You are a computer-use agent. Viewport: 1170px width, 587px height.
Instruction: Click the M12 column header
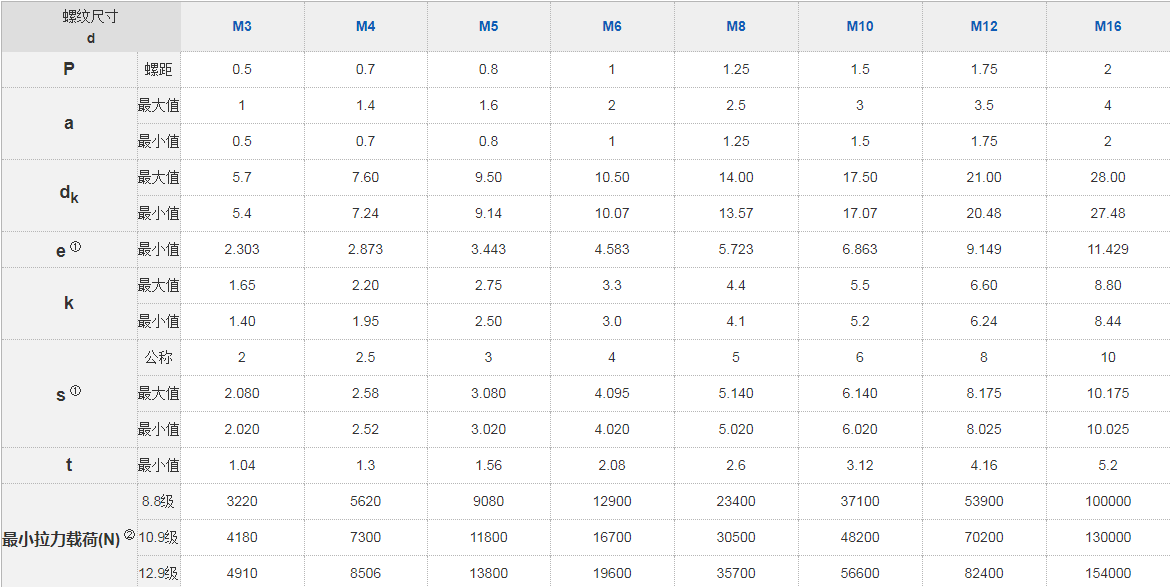[x=984, y=27]
